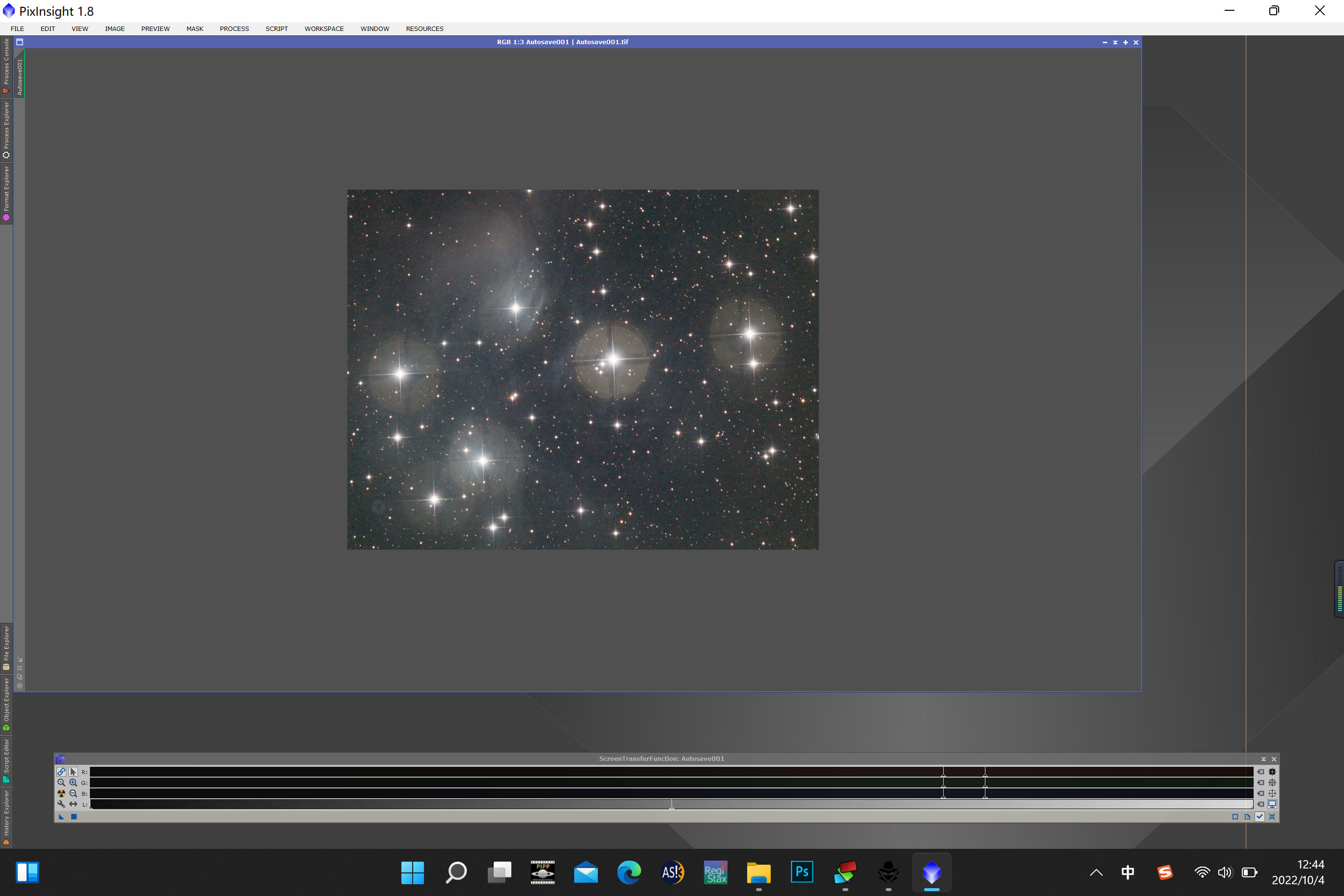1344x896 pixels.
Task: Select the Autosave001 view tab
Action: point(20,74)
